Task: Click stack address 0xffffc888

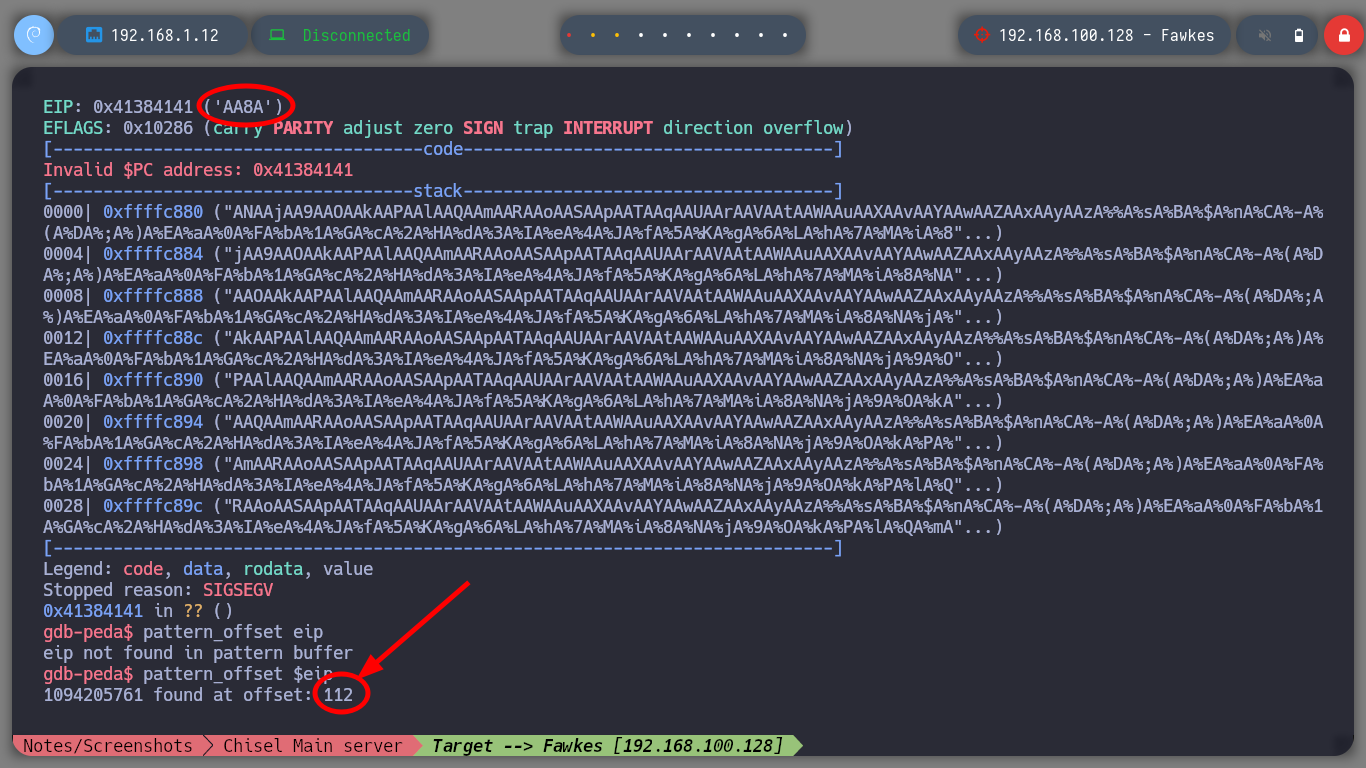Action: (x=153, y=296)
